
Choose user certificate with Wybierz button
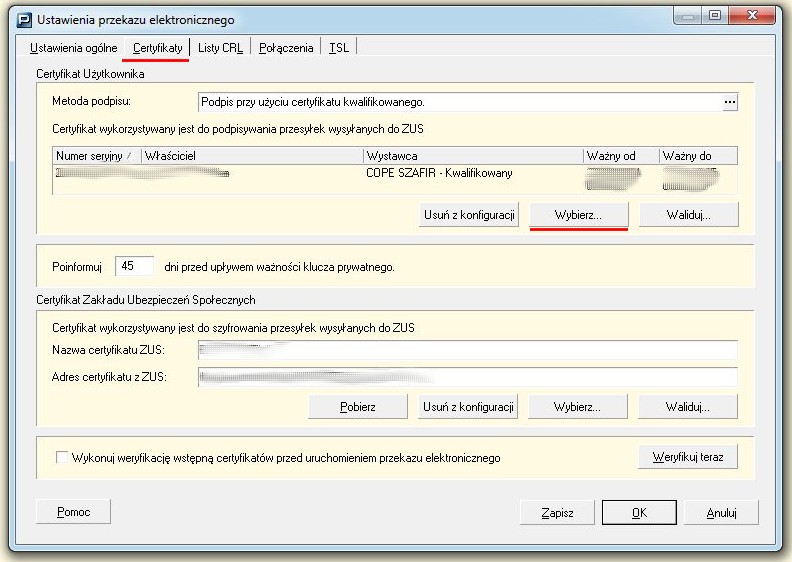pos(578,215)
